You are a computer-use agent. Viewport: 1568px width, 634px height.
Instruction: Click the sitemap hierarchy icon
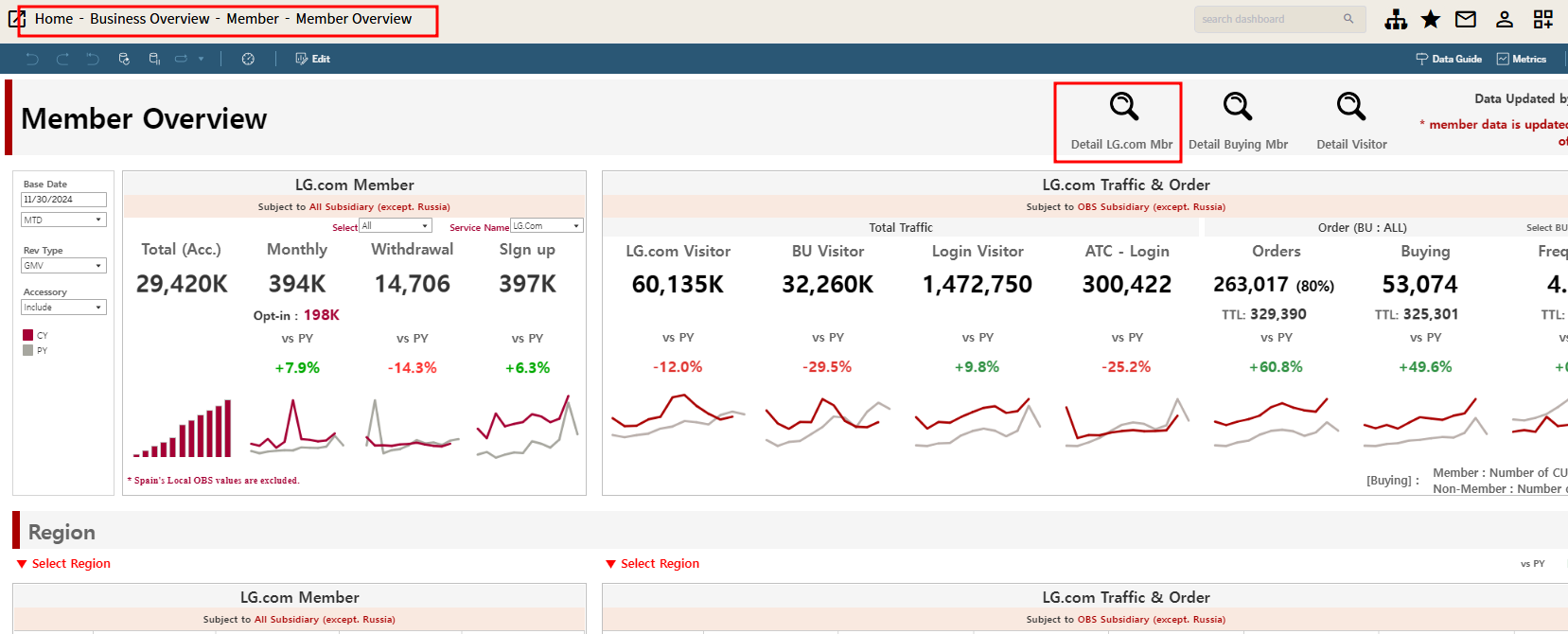(x=1395, y=20)
